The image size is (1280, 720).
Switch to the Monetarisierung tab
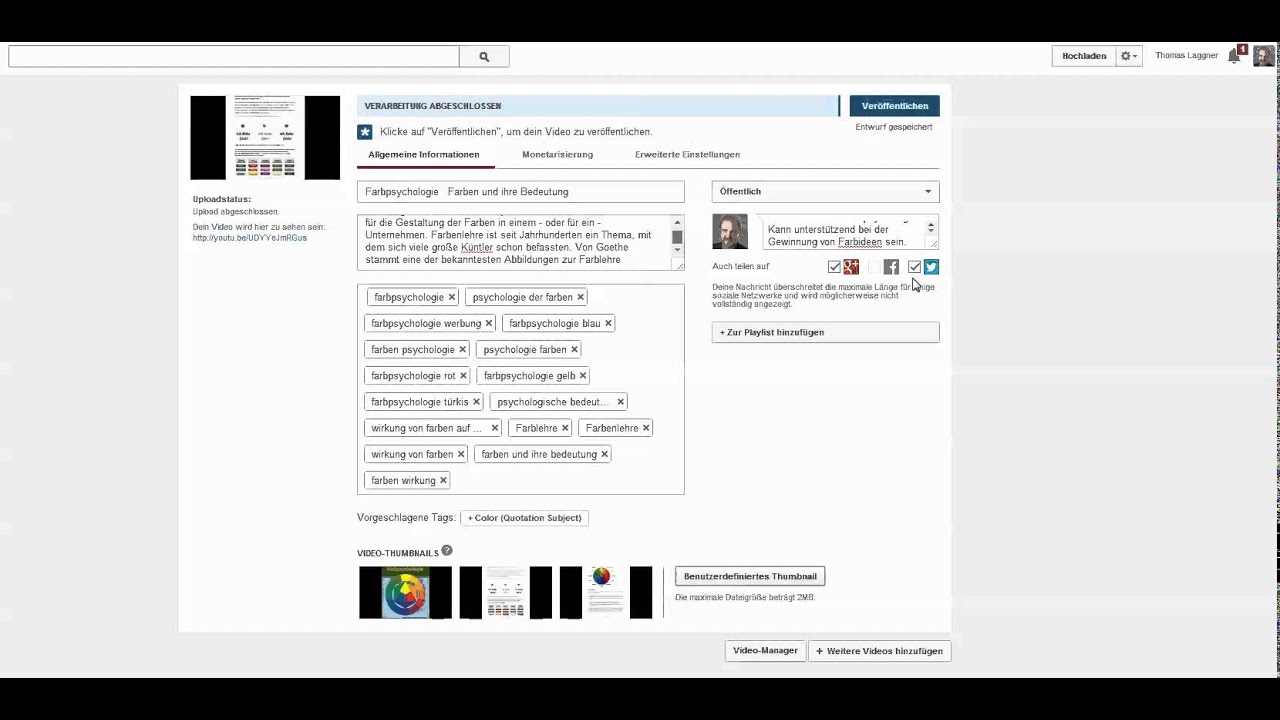[x=557, y=155]
